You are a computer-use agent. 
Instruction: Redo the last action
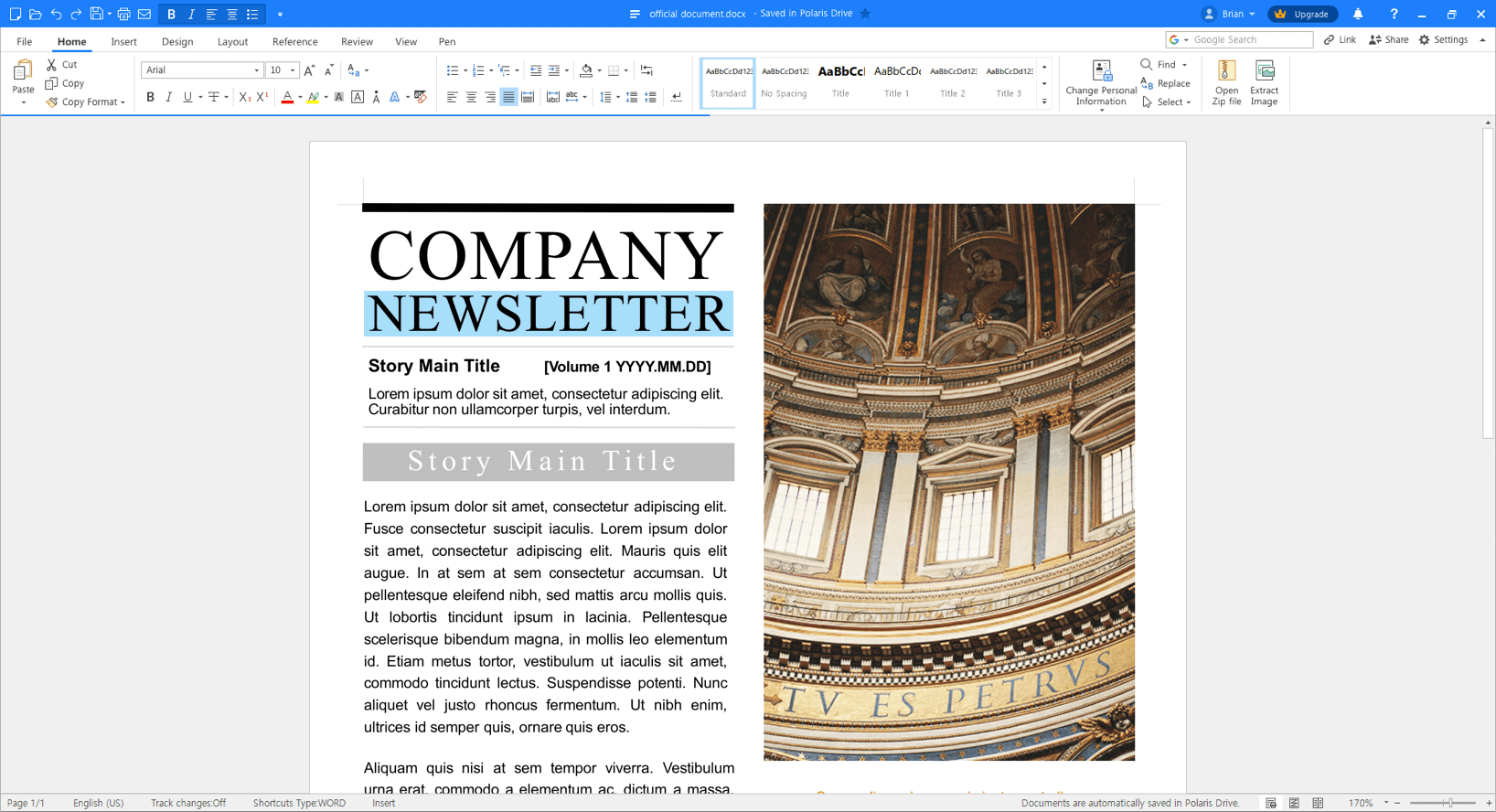(76, 14)
